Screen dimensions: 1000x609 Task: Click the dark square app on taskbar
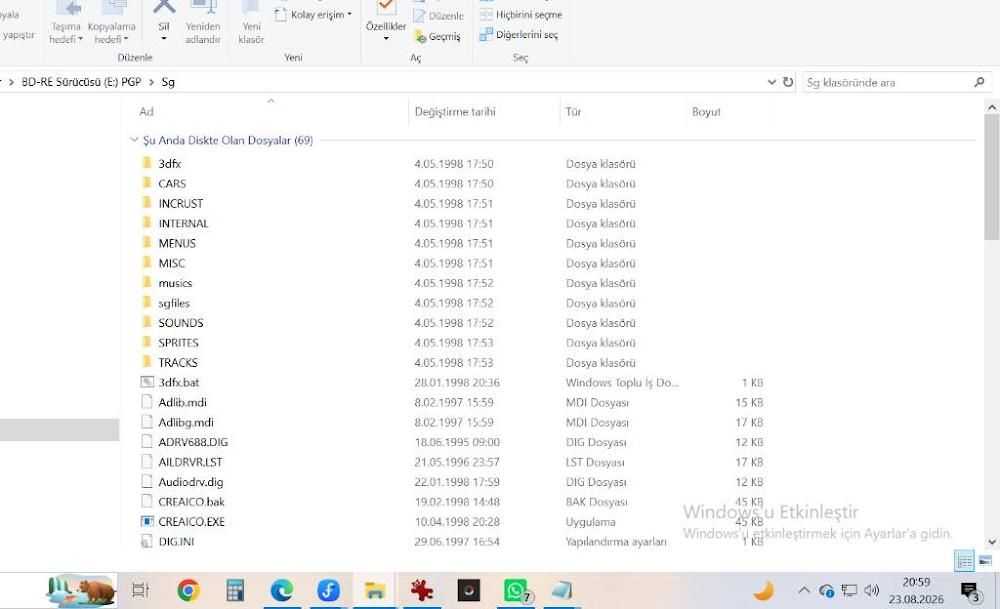468,591
